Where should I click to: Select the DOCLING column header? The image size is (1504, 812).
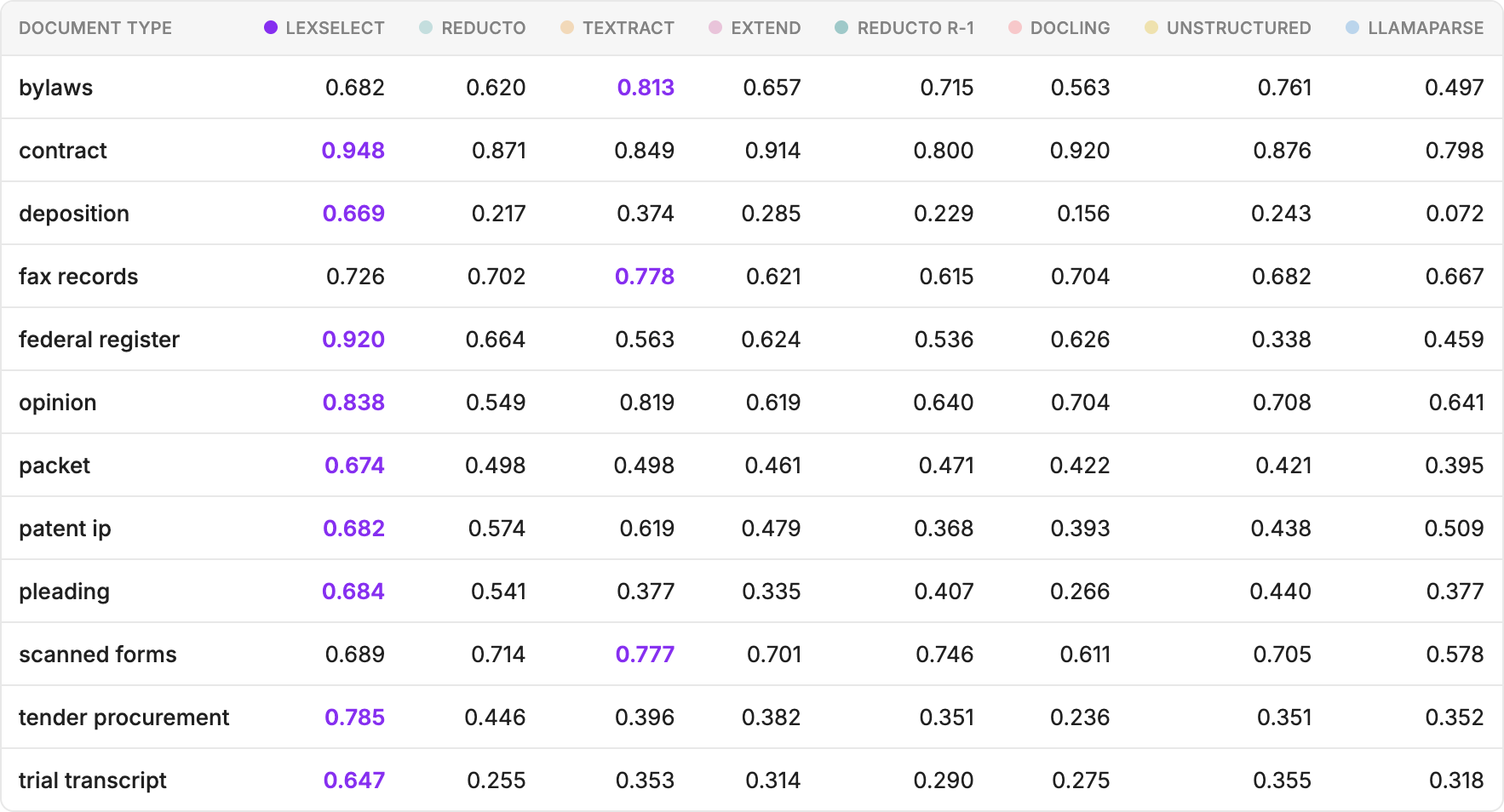pos(1070,28)
